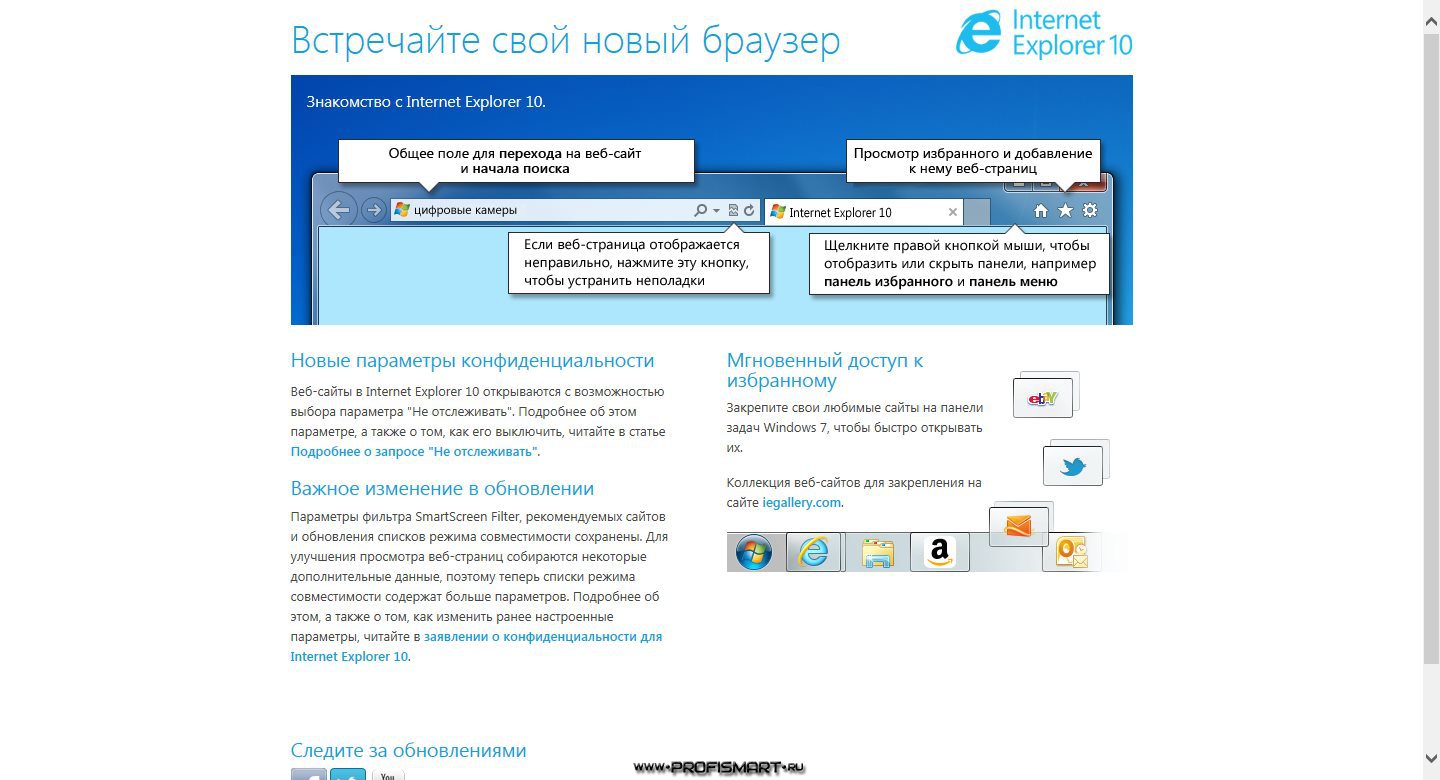
Task: Click the Home icon in the illustrated browser
Action: (x=1041, y=210)
